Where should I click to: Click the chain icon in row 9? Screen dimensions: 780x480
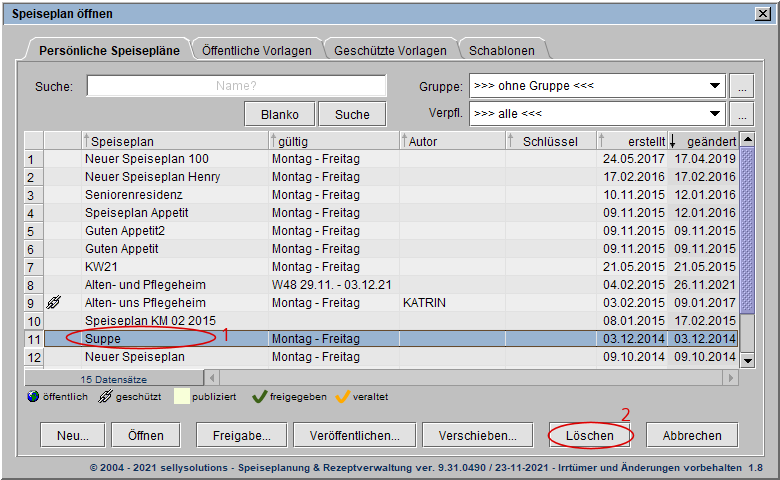click(x=54, y=303)
